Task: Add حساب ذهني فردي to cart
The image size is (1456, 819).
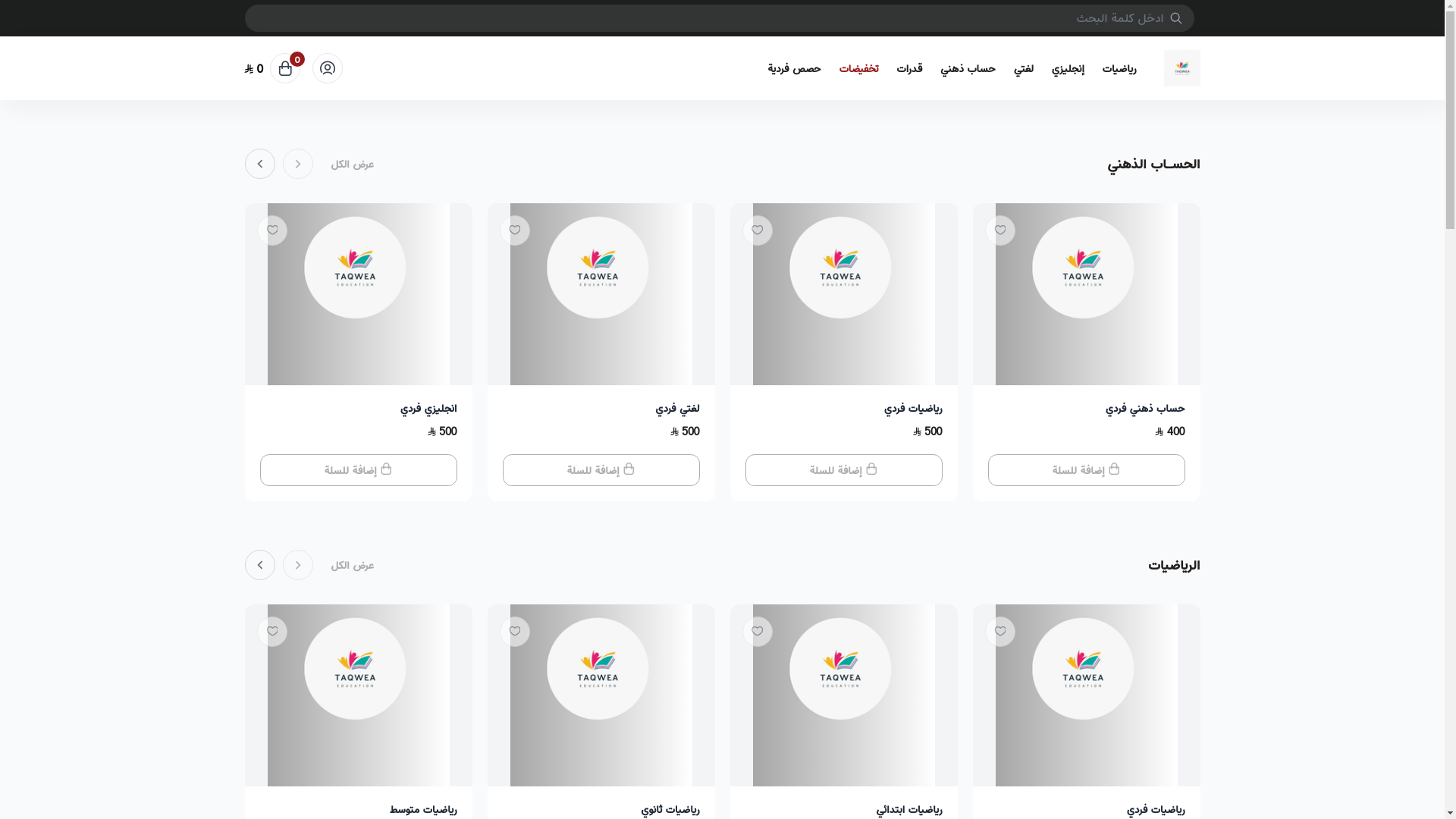Action: pyautogui.click(x=1086, y=470)
